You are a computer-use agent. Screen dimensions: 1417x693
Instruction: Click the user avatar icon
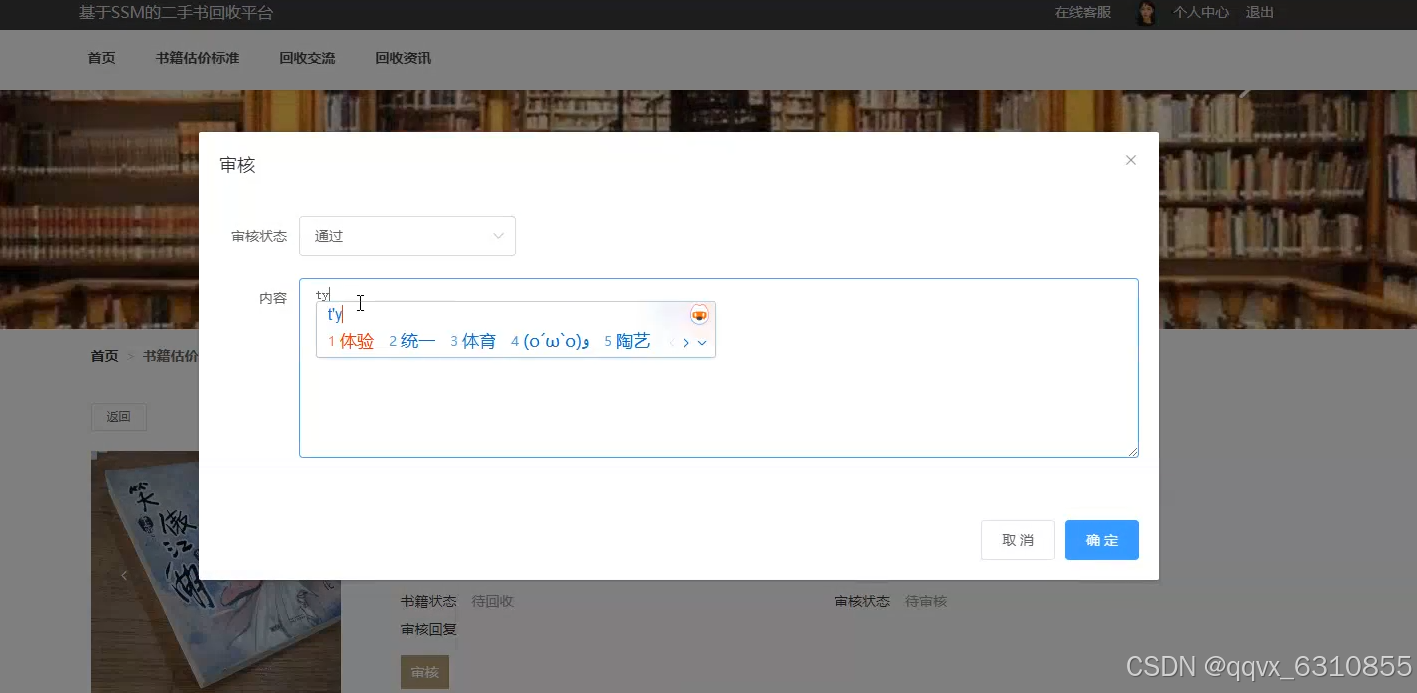[1147, 13]
